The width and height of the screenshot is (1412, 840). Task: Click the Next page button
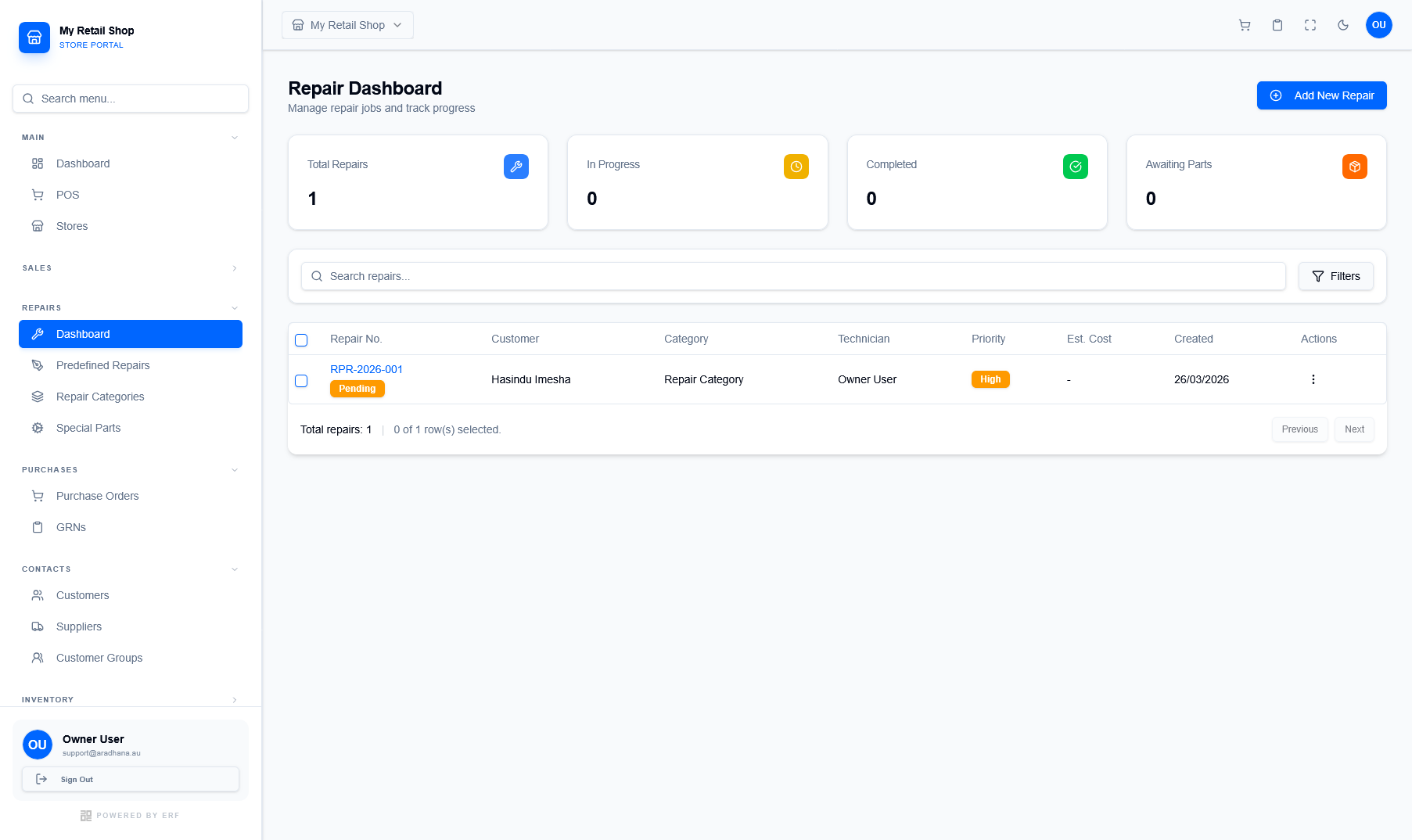click(1354, 429)
